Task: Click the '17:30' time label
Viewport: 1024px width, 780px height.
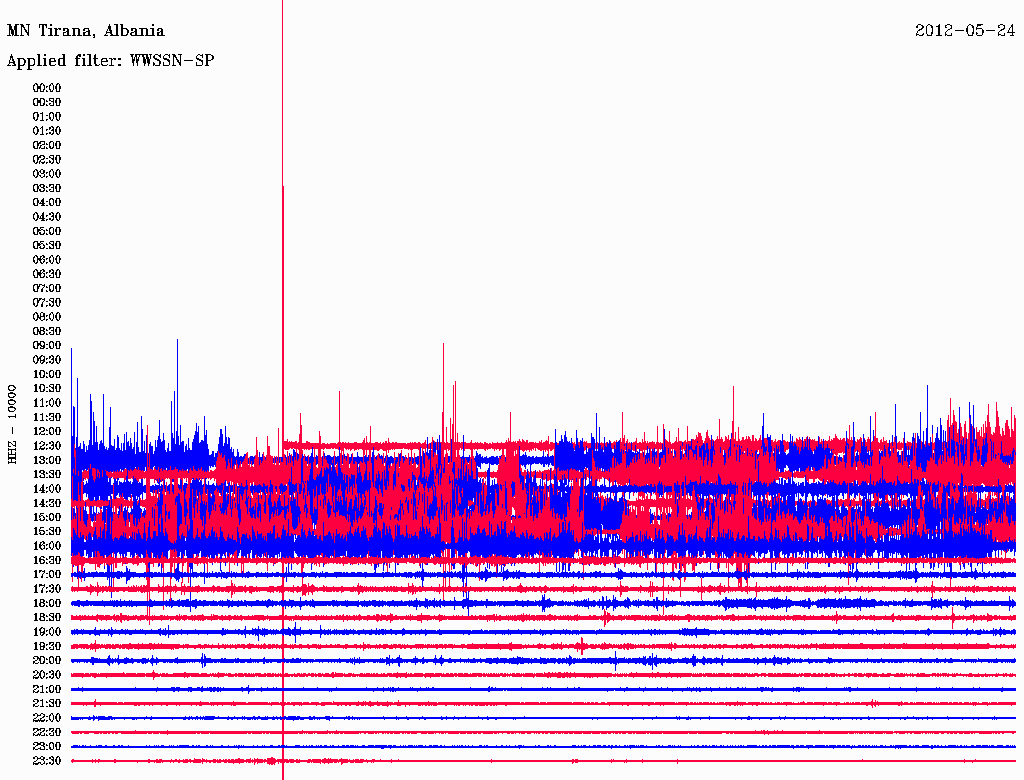Action: point(47,589)
